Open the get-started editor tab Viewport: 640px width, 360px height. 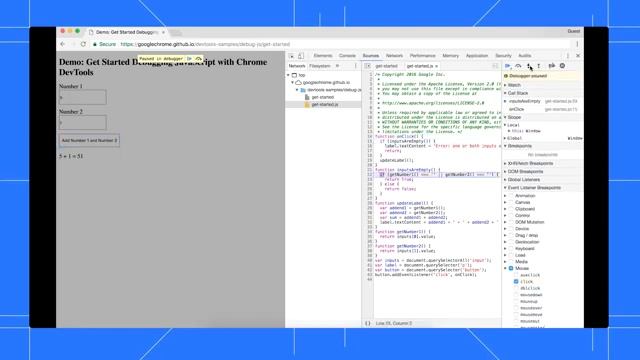386,66
